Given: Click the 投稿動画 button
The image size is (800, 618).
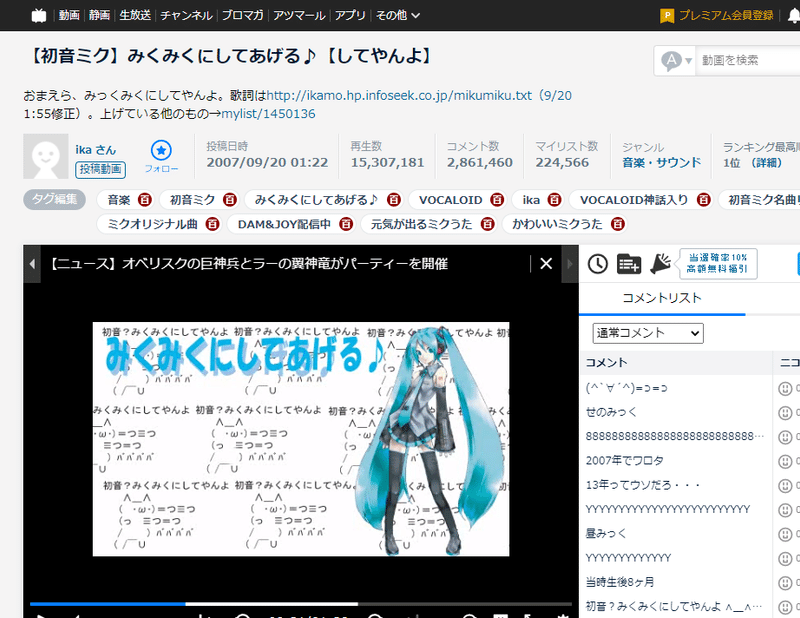Looking at the screenshot, I should click(101, 169).
